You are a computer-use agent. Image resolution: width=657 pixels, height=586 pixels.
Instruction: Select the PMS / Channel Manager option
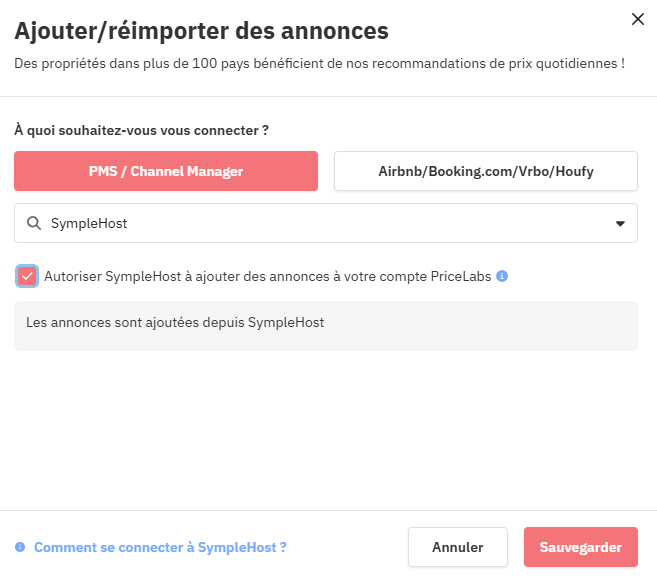[166, 171]
